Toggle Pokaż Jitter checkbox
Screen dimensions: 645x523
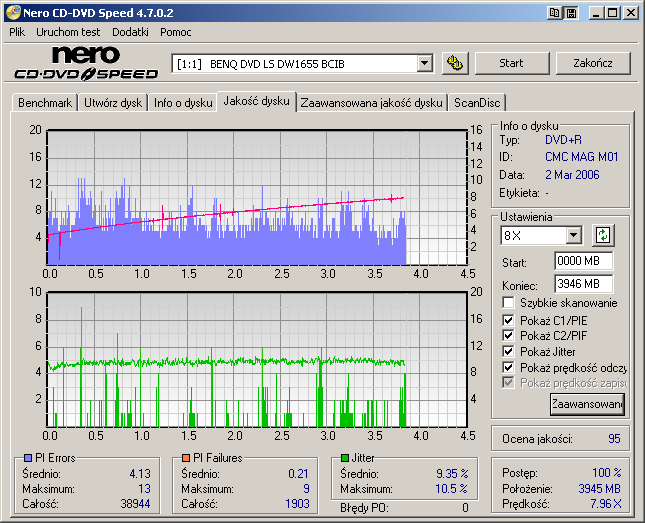tap(508, 351)
